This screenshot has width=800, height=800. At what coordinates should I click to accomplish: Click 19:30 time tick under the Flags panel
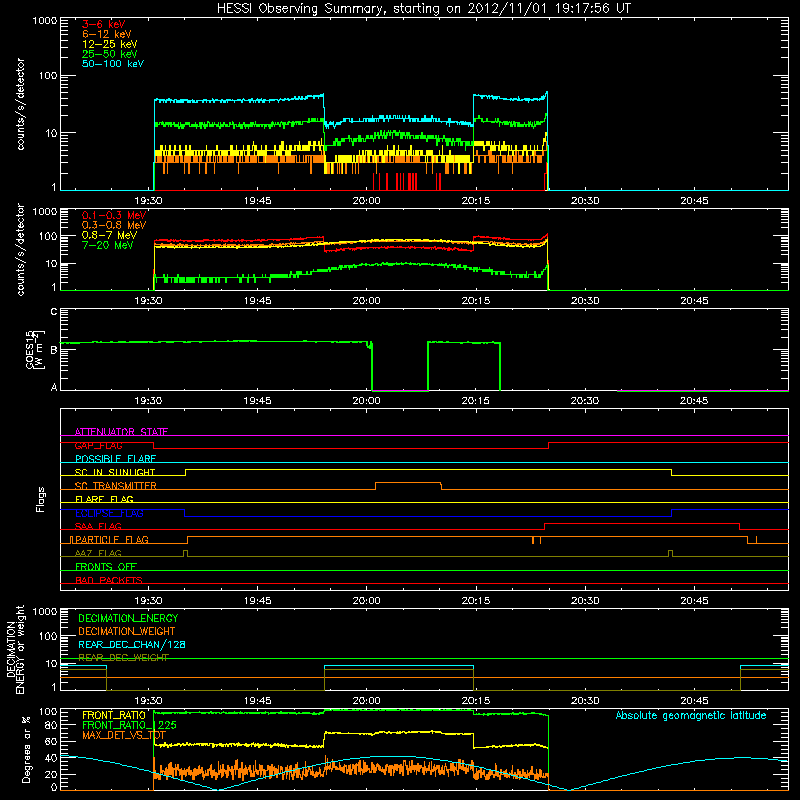[148, 601]
